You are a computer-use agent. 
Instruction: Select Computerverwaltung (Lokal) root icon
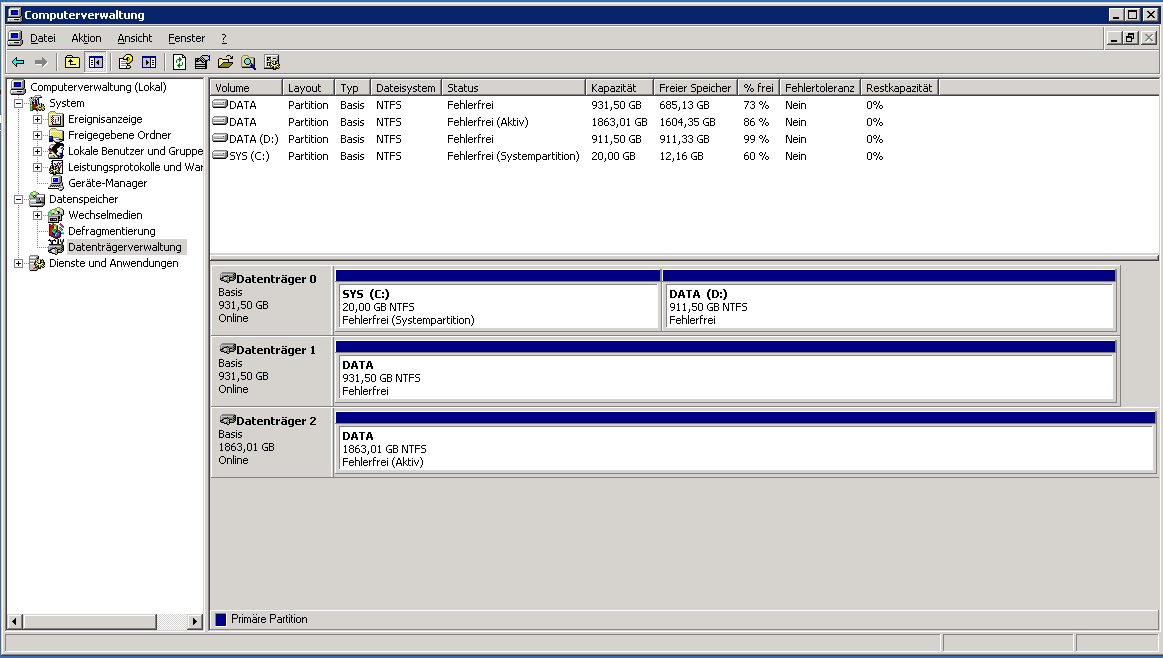point(19,88)
